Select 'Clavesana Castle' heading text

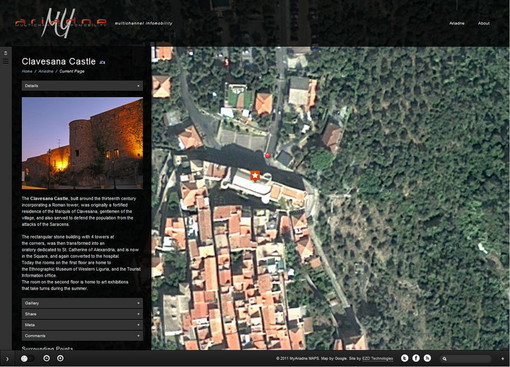point(59,62)
